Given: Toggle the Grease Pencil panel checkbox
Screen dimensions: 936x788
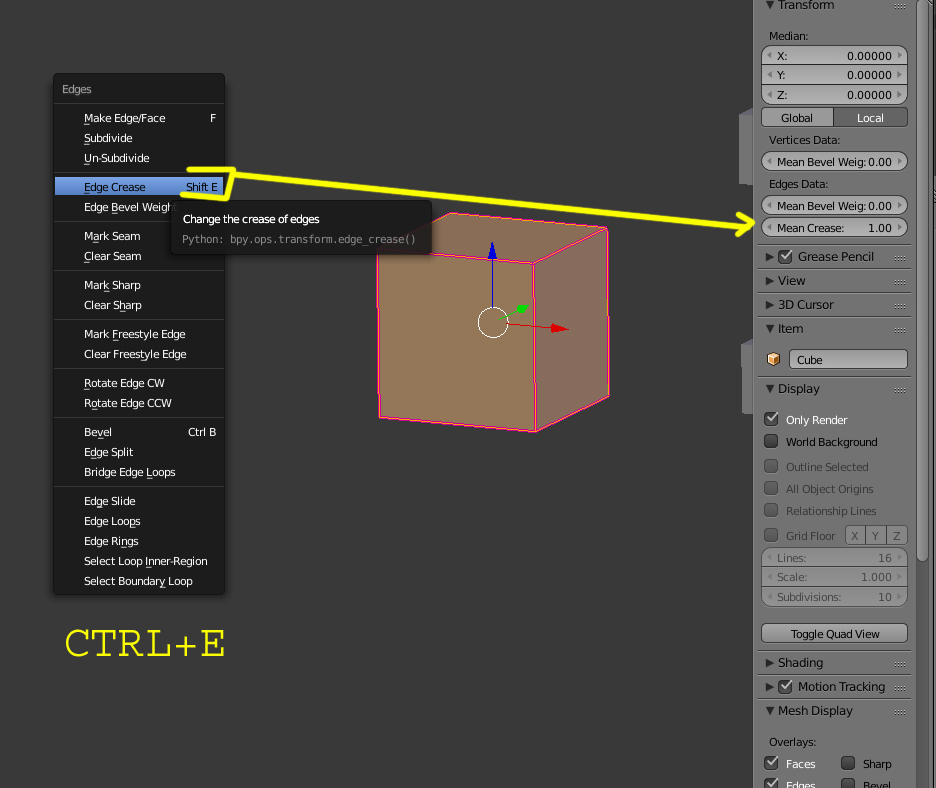Looking at the screenshot, I should [786, 256].
